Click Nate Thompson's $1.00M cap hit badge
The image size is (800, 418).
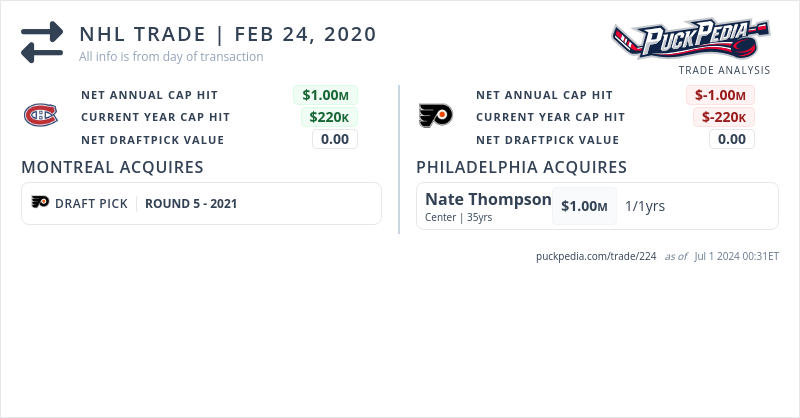584,206
